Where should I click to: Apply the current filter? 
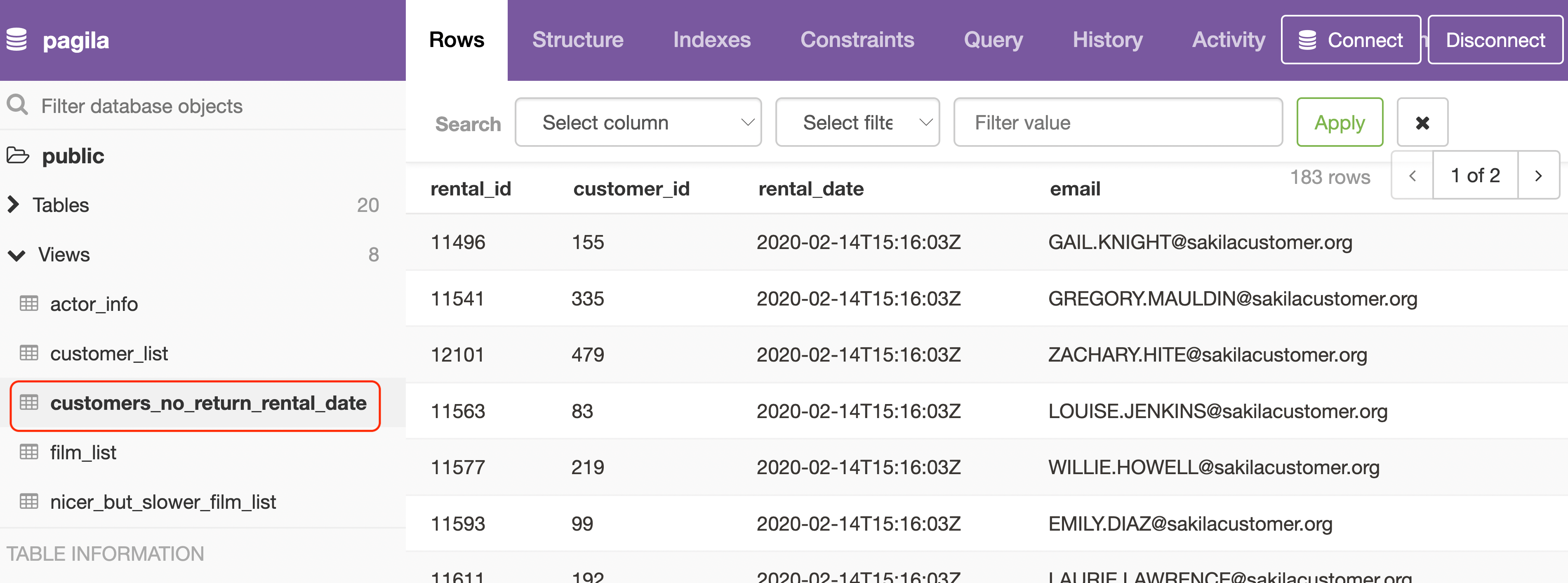point(1339,122)
